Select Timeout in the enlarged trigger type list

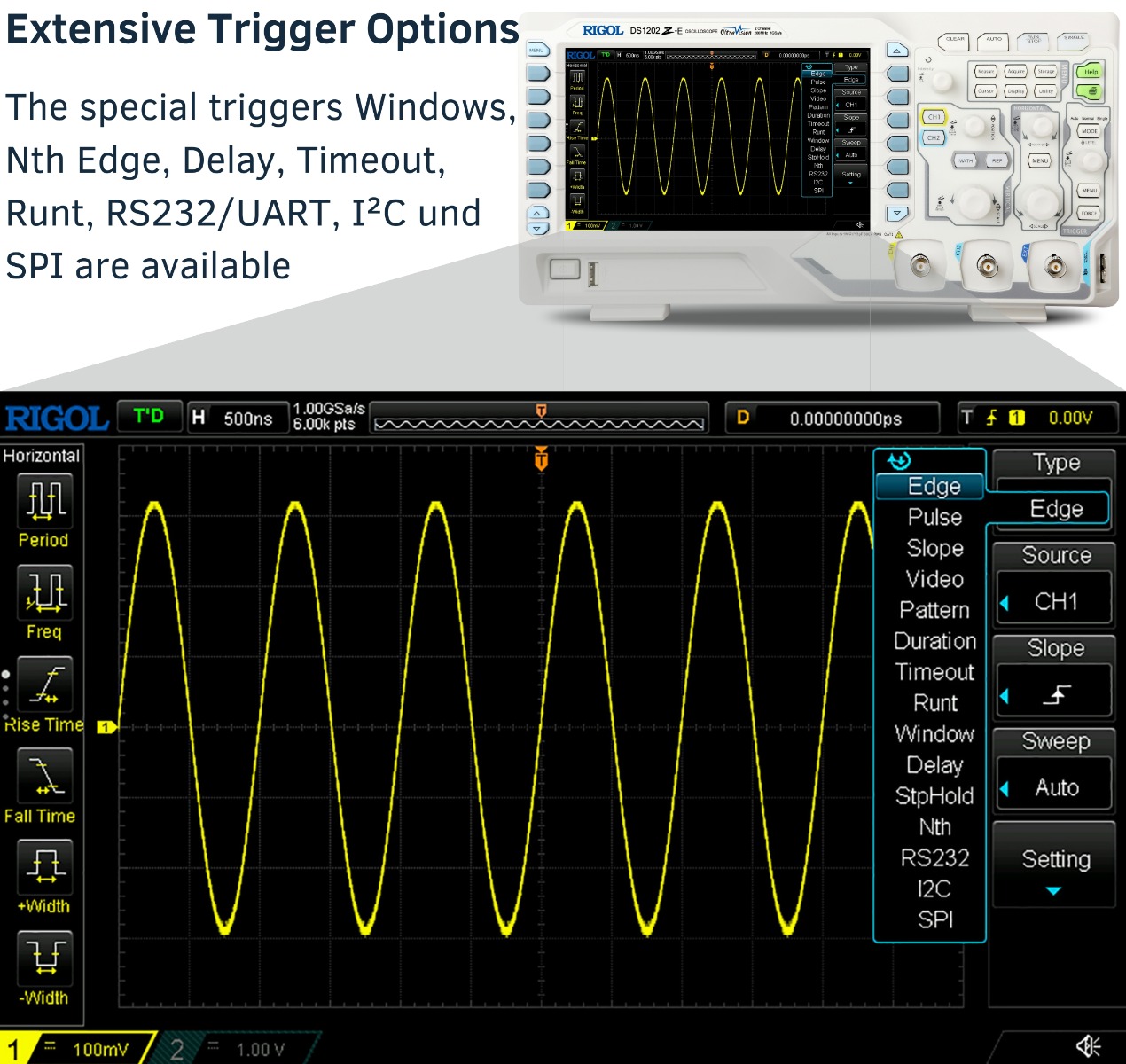pyautogui.click(x=934, y=672)
